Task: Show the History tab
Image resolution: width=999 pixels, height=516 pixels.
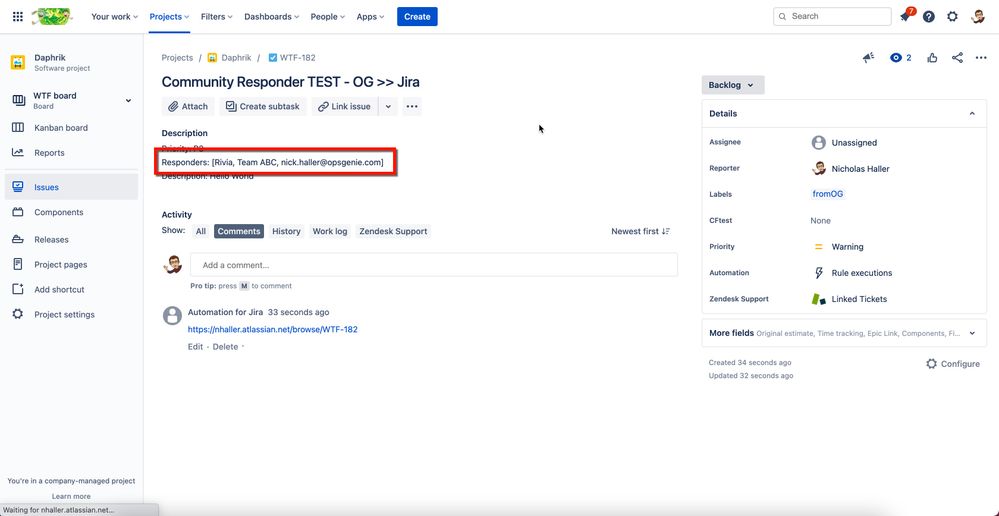Action: [286, 231]
